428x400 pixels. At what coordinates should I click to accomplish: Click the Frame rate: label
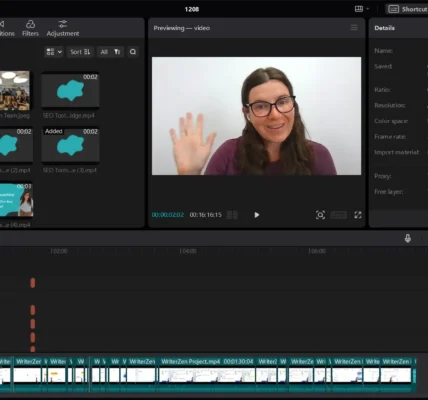coord(390,137)
